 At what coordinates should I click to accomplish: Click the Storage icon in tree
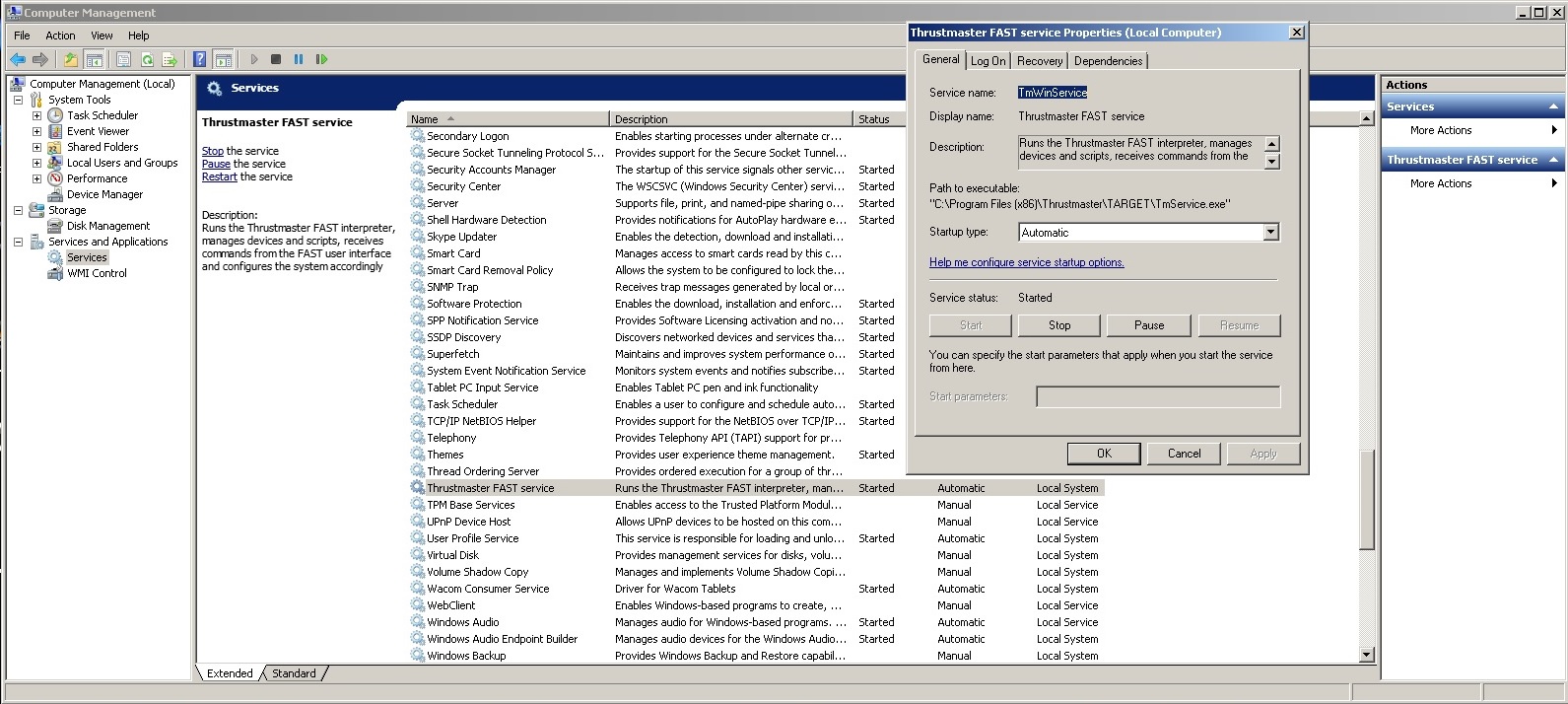point(36,210)
